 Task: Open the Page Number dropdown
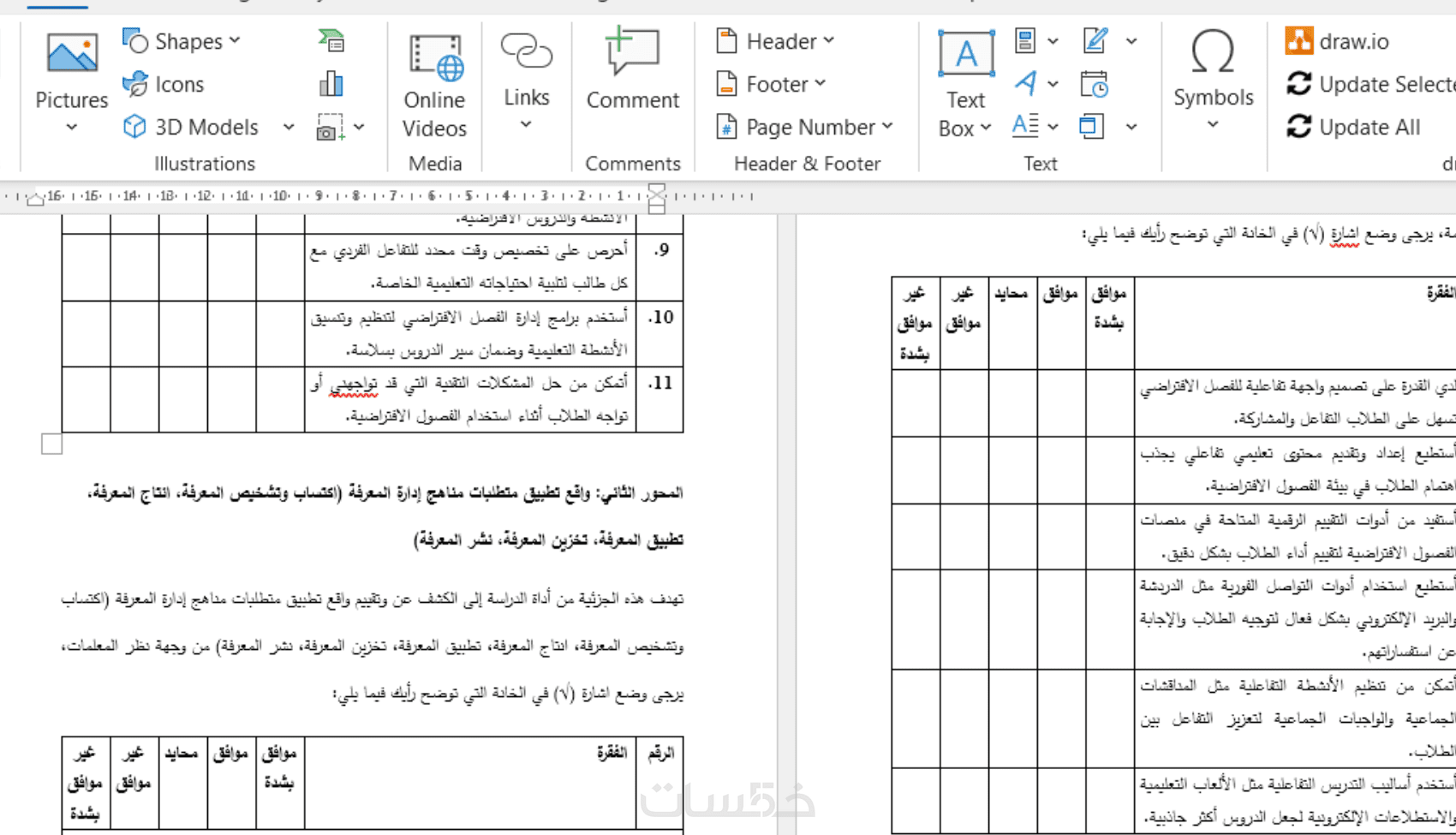804,127
